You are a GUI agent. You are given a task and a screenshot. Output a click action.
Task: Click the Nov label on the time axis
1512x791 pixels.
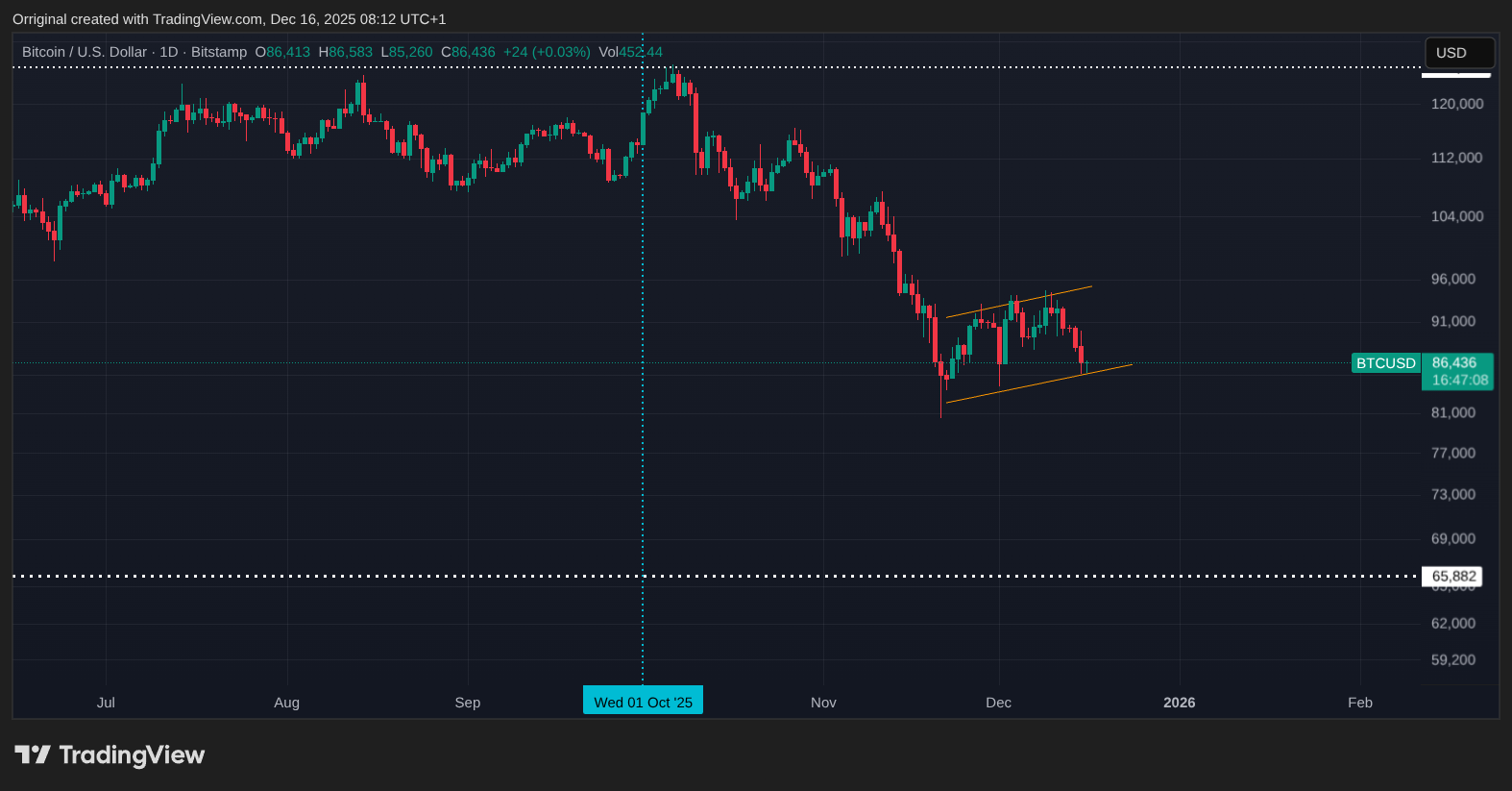pyautogui.click(x=823, y=703)
